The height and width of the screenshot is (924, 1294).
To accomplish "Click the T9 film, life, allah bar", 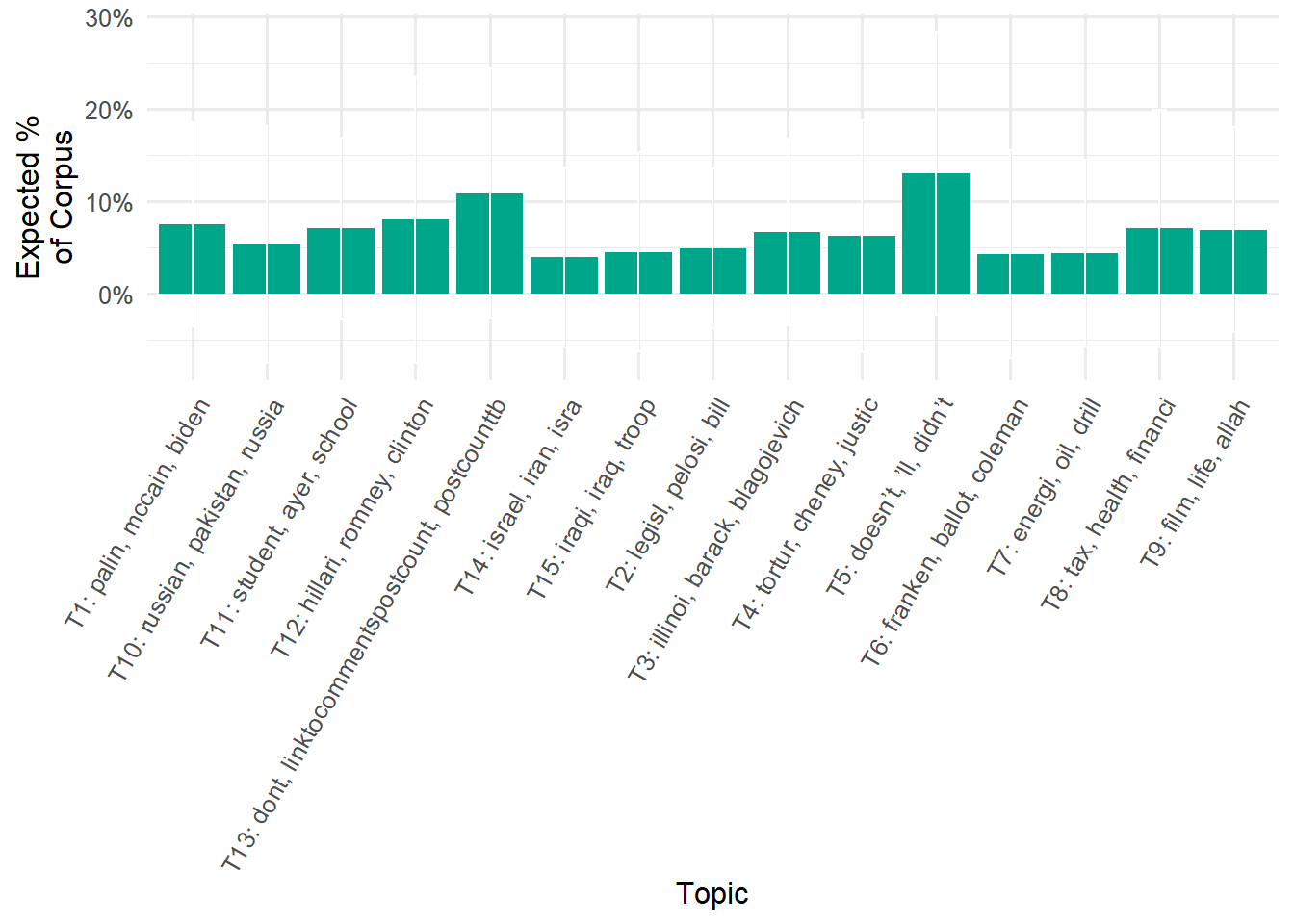I will (x=1233, y=262).
